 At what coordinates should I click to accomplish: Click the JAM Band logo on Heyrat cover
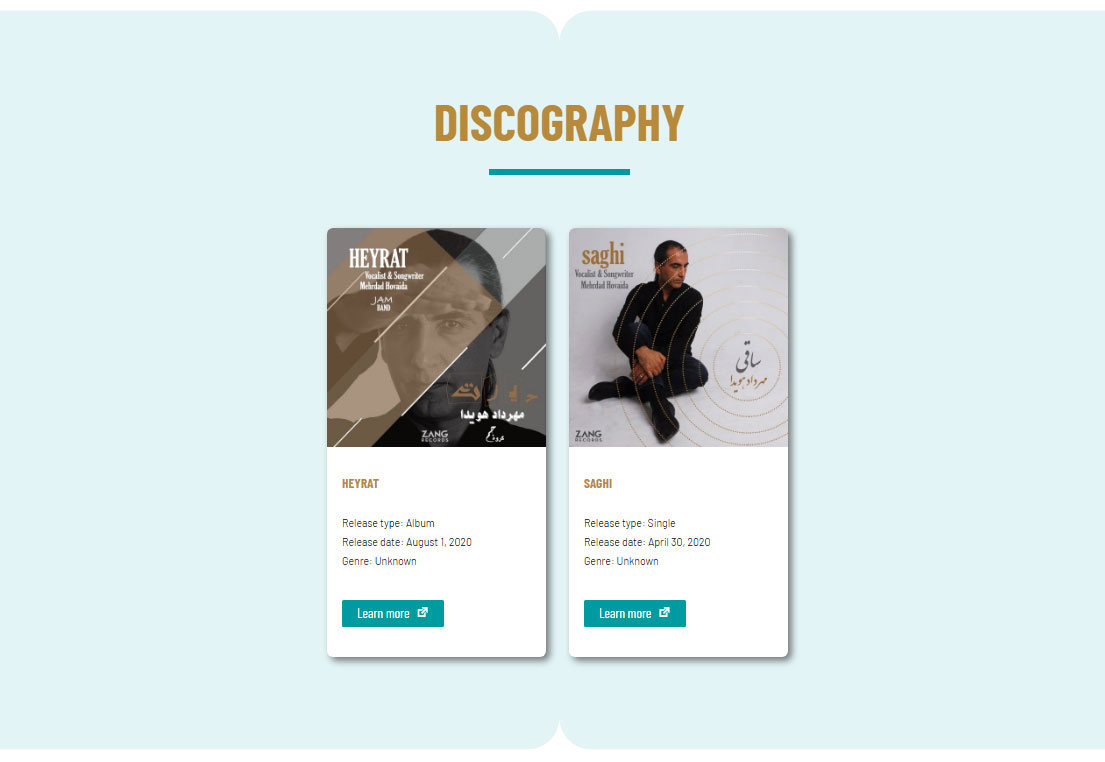pos(383,303)
